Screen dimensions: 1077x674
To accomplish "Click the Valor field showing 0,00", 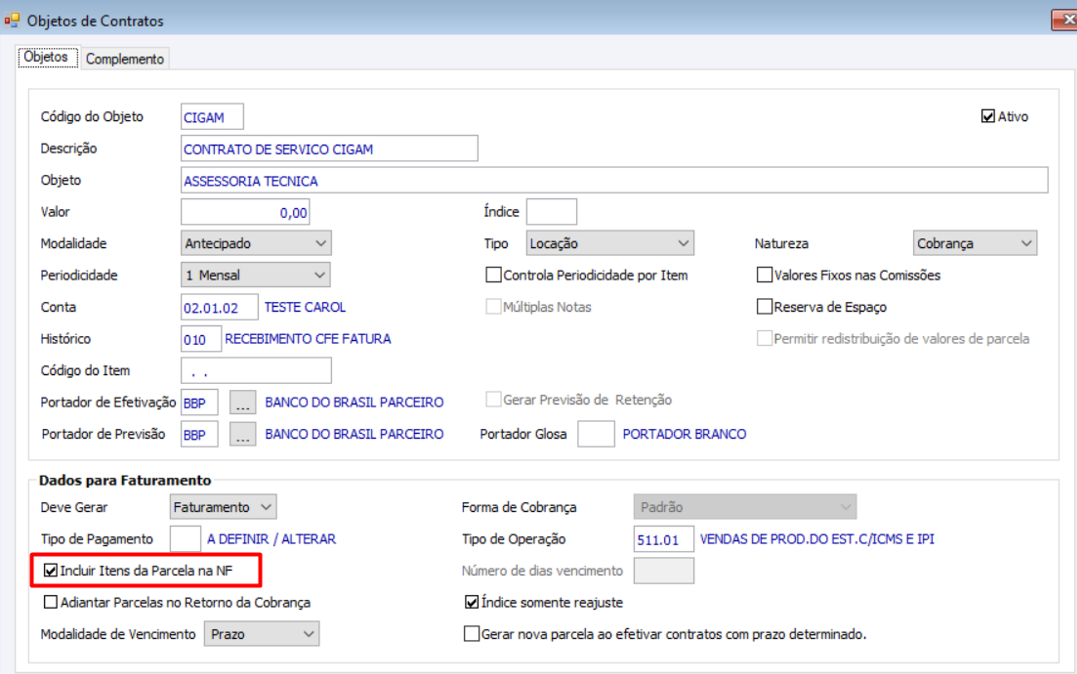I will pos(245,212).
